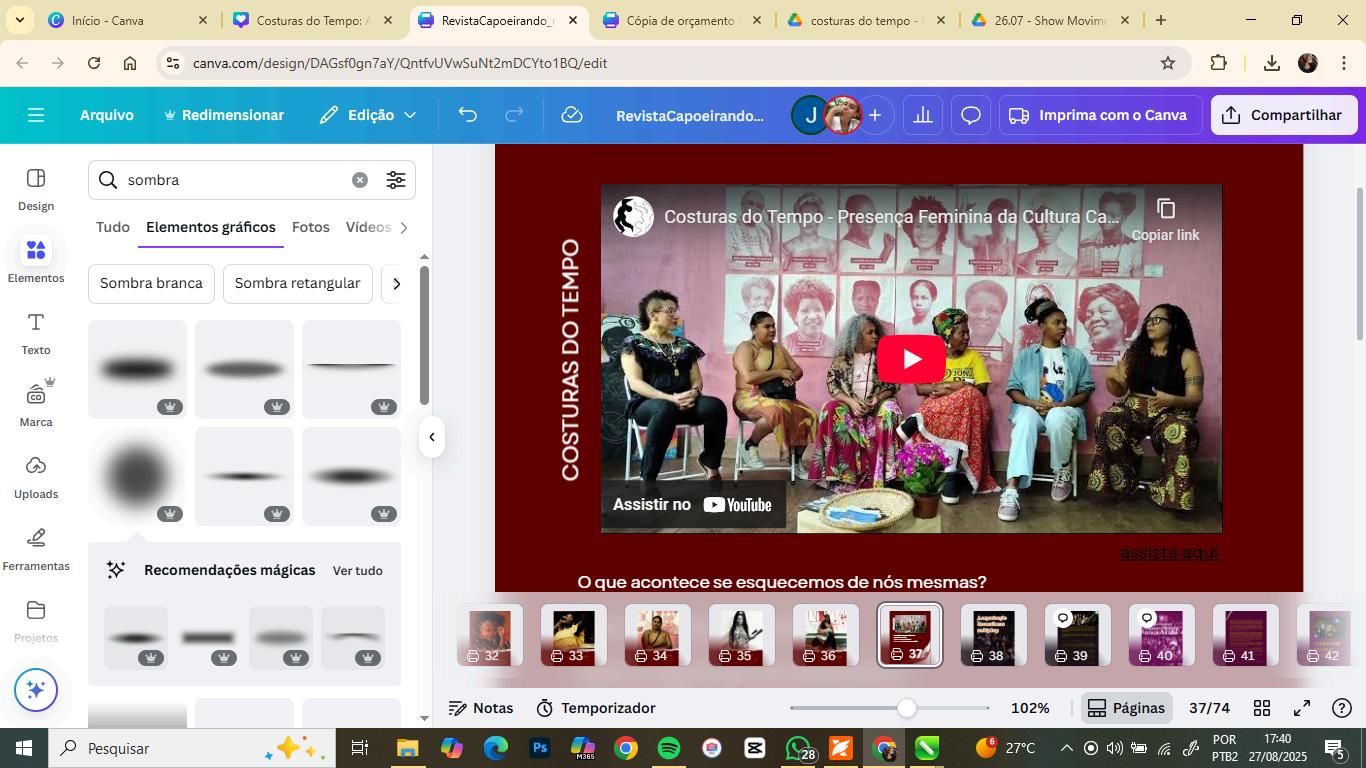Clear the sombra search text

(360, 180)
